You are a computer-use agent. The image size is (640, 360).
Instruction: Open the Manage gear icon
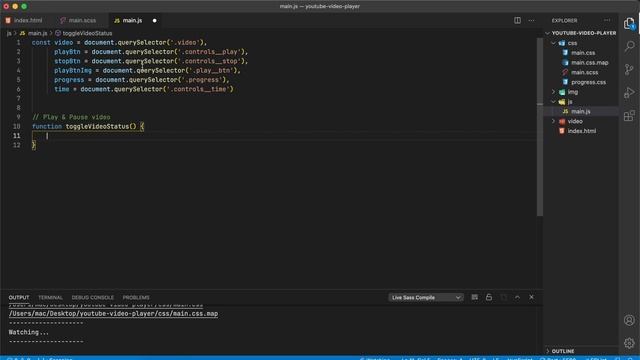[629, 343]
